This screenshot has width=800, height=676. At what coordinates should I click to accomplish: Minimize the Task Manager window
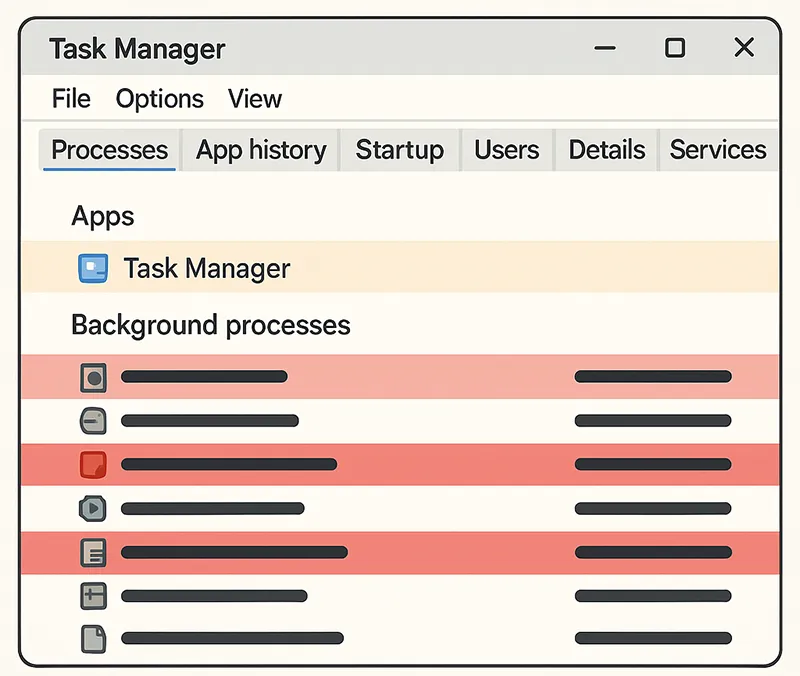pyautogui.click(x=605, y=48)
